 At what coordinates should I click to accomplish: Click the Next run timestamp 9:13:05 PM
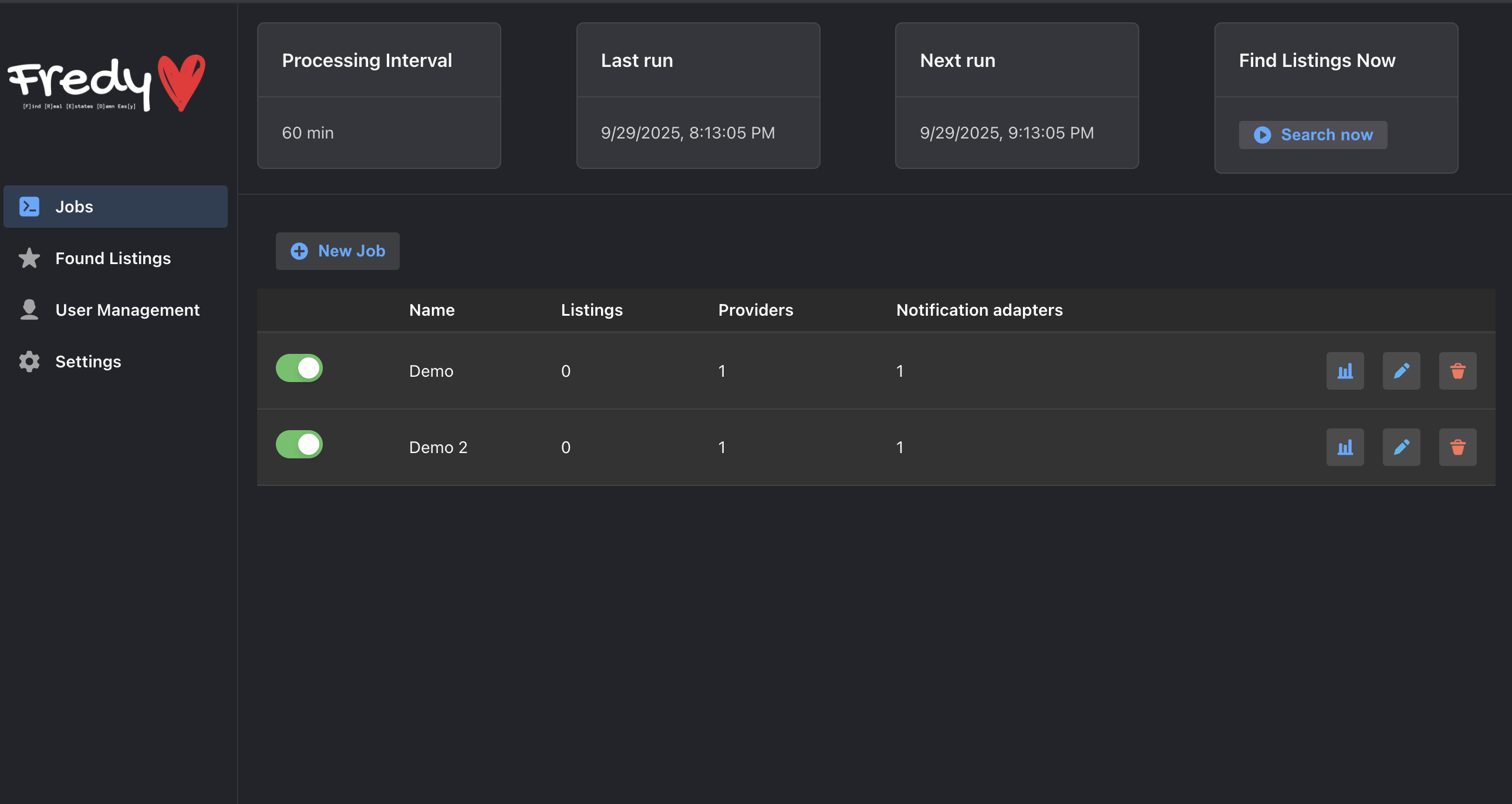(x=1007, y=133)
